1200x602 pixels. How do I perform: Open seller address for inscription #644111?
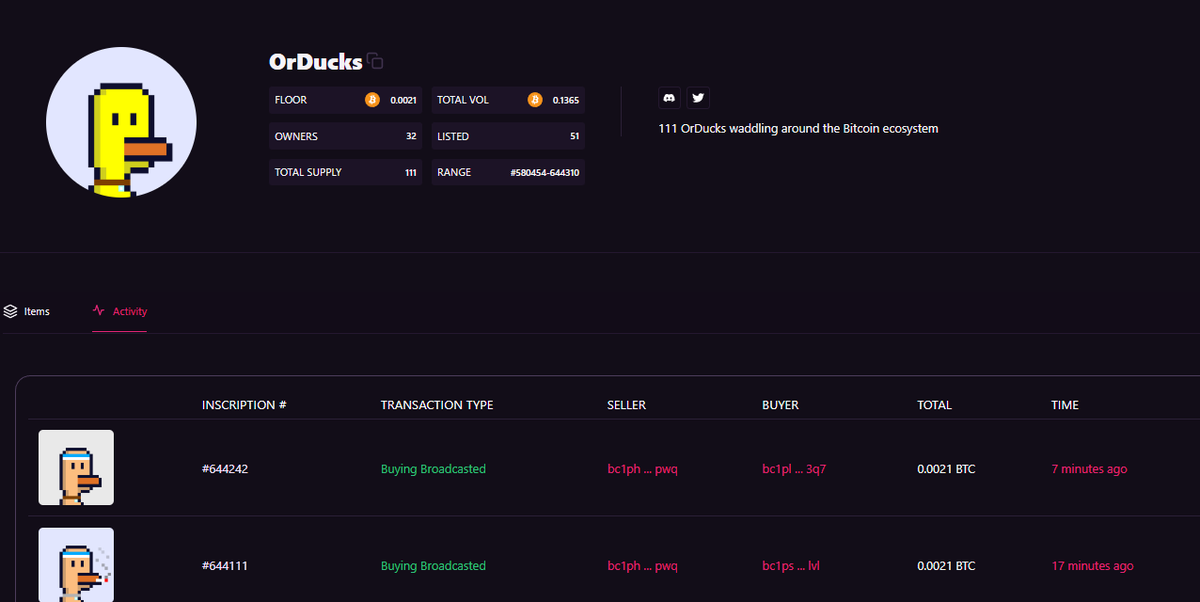tap(642, 566)
